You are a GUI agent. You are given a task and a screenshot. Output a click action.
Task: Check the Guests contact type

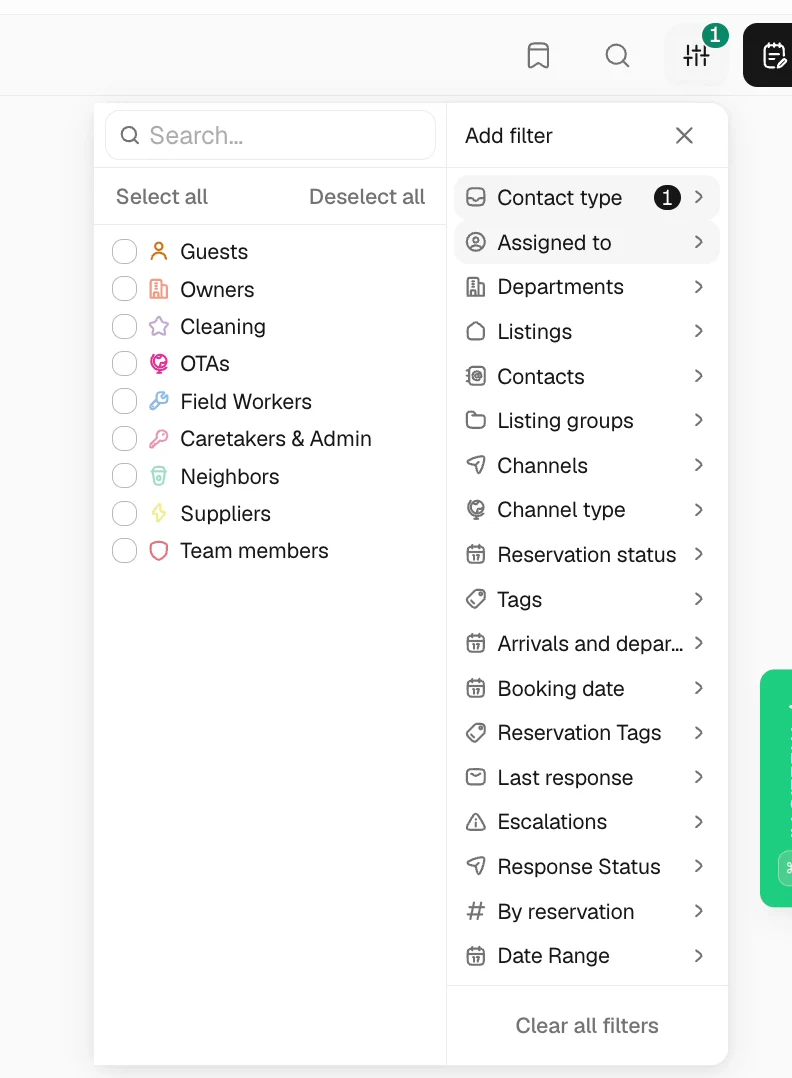[124, 252]
